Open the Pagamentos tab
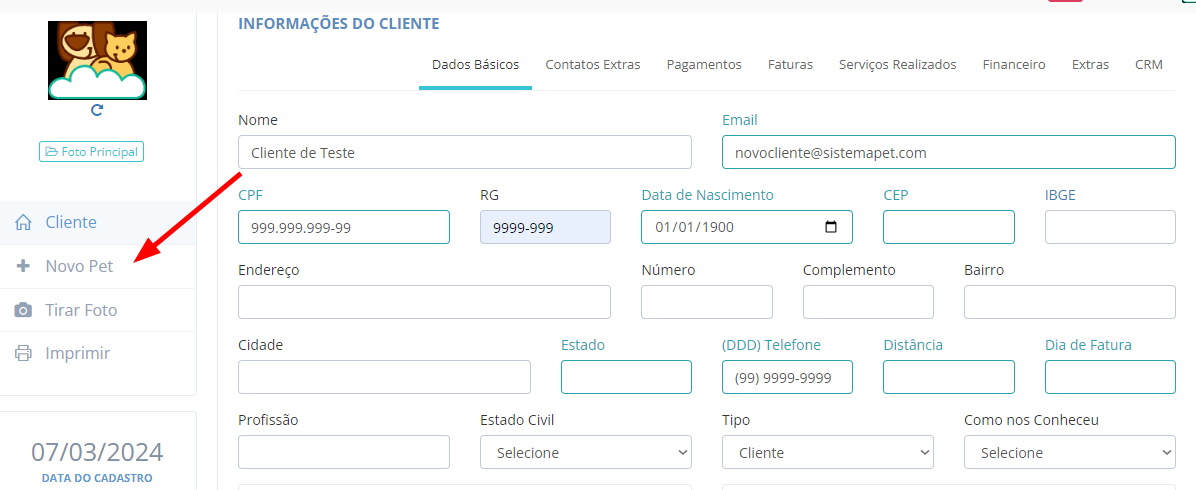This screenshot has height=490, width=1196. tap(704, 65)
